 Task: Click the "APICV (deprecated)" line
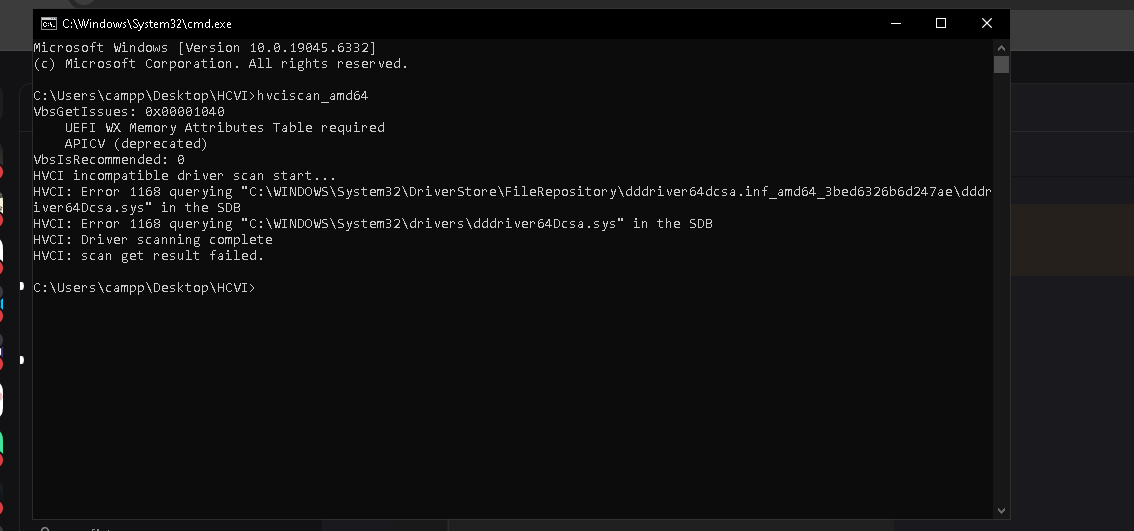coord(136,144)
